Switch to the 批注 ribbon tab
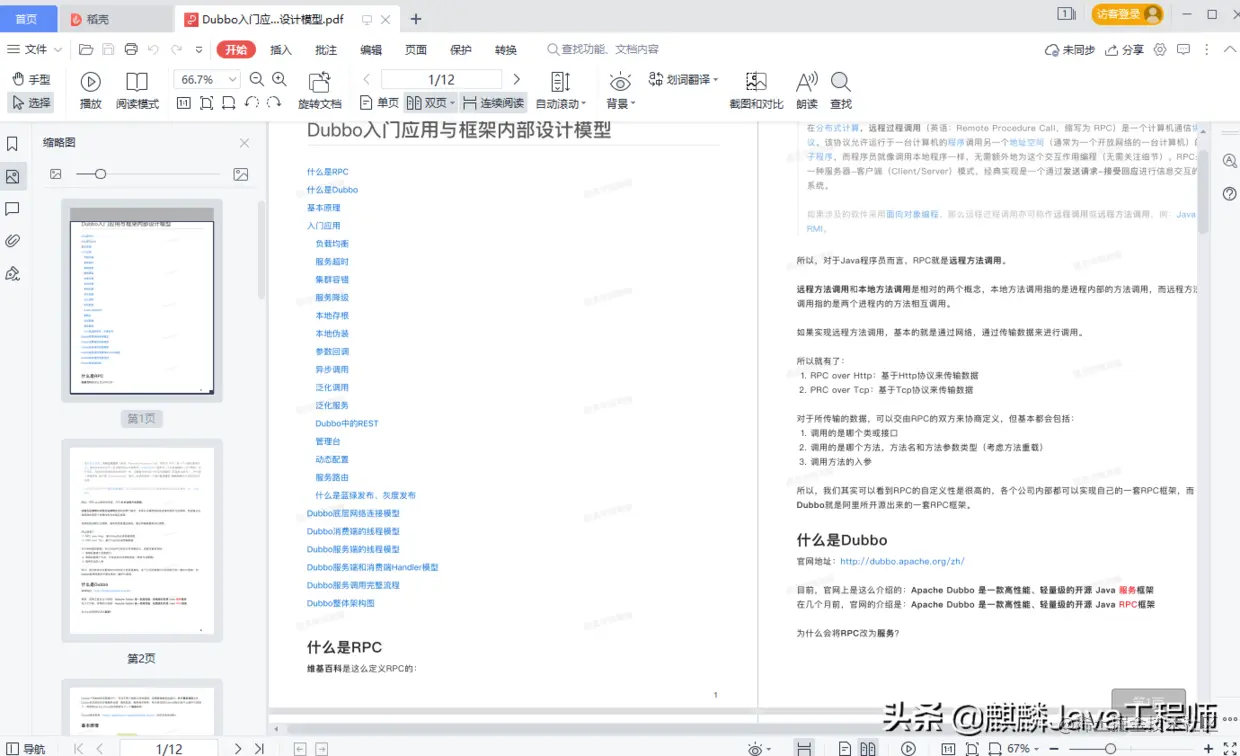The width and height of the screenshot is (1240, 756). click(326, 49)
